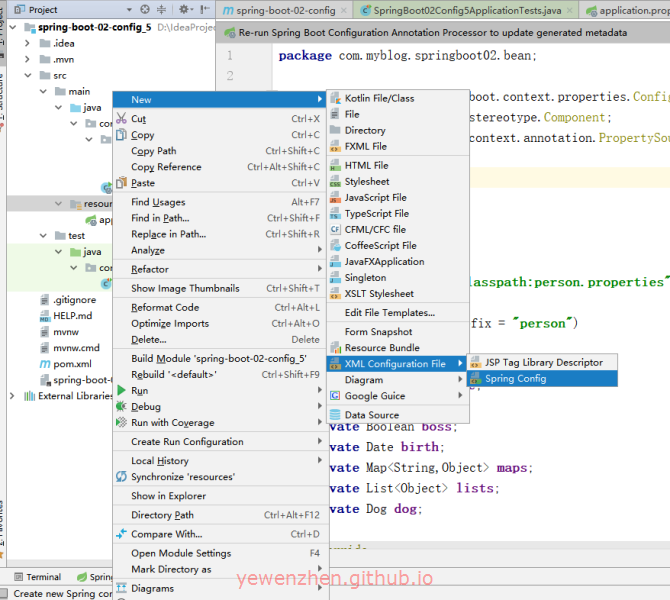Image resolution: width=670 pixels, height=600 pixels.
Task: Select Spring Config in the submenu
Action: [x=515, y=379]
